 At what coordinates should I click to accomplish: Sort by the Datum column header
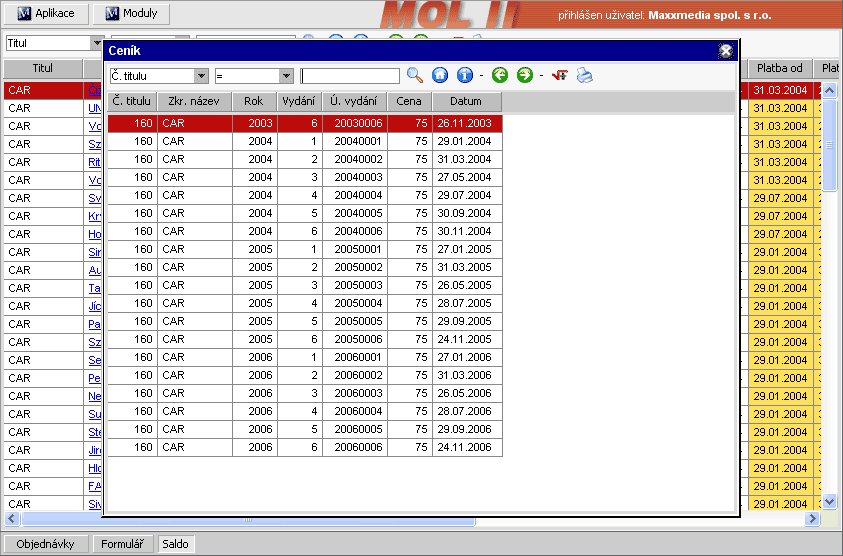click(x=466, y=101)
